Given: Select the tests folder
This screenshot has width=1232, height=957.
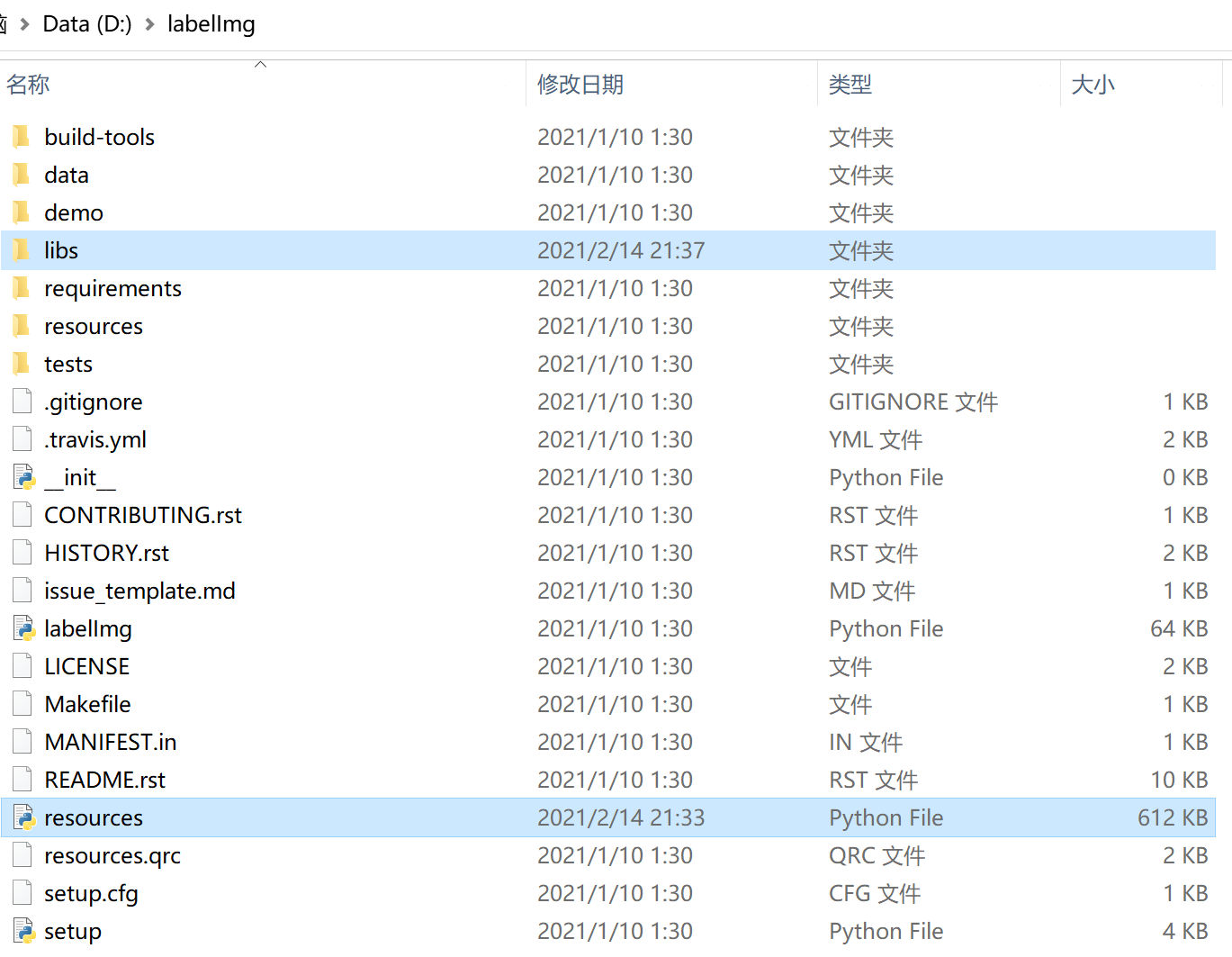Looking at the screenshot, I should [68, 363].
